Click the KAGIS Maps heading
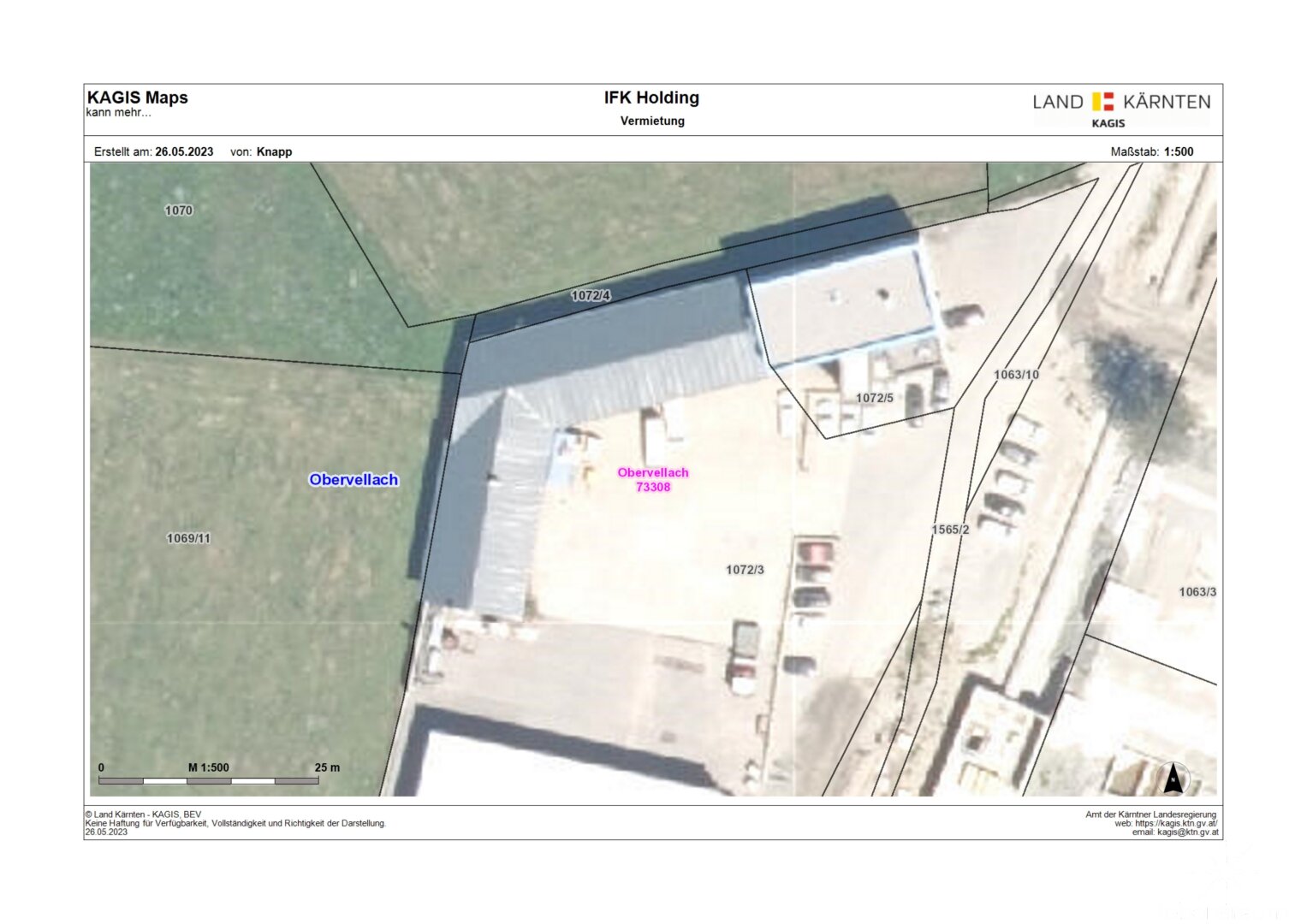The height and width of the screenshot is (924, 1307). [138, 98]
